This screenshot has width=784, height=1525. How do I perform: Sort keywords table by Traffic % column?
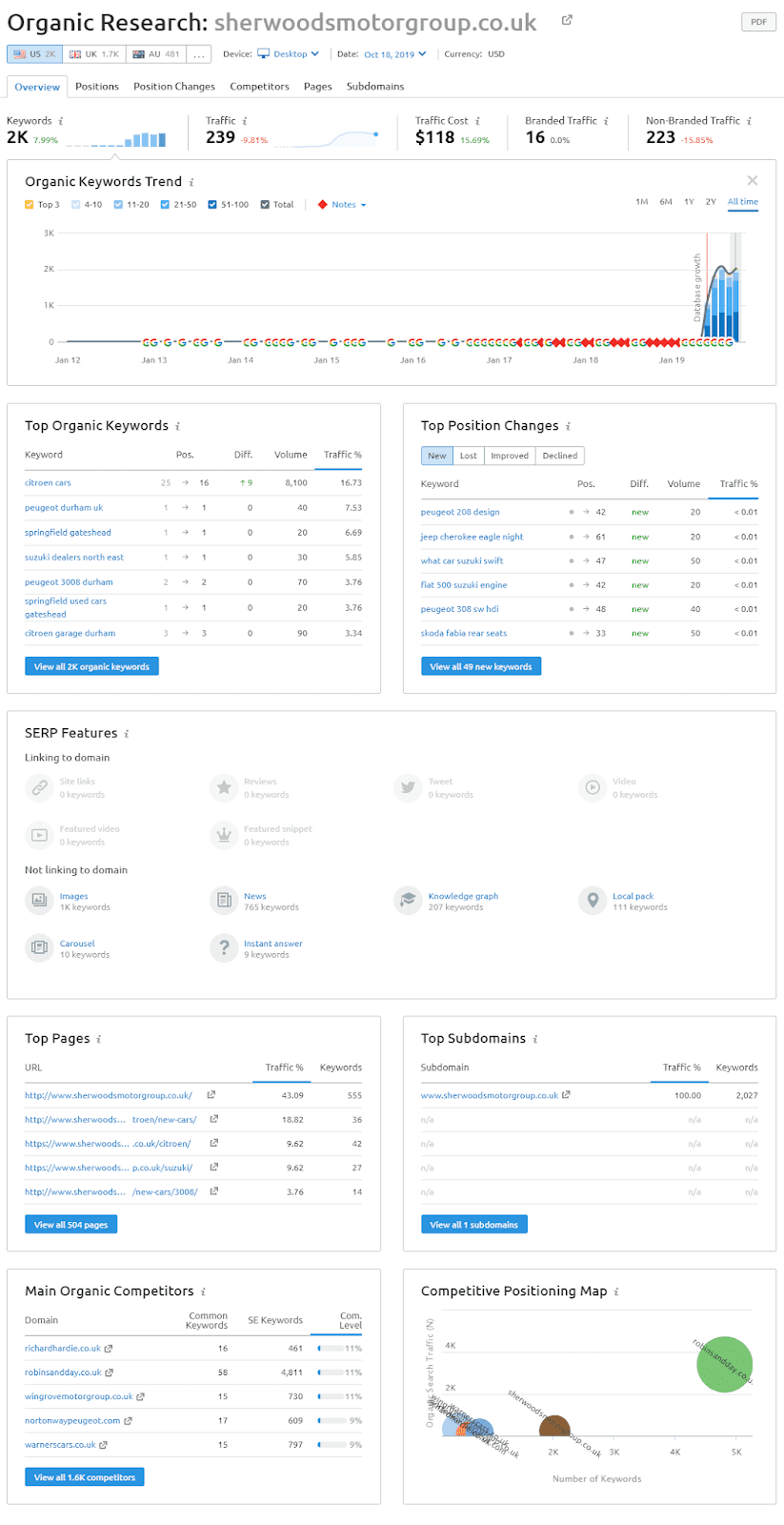pyautogui.click(x=343, y=455)
